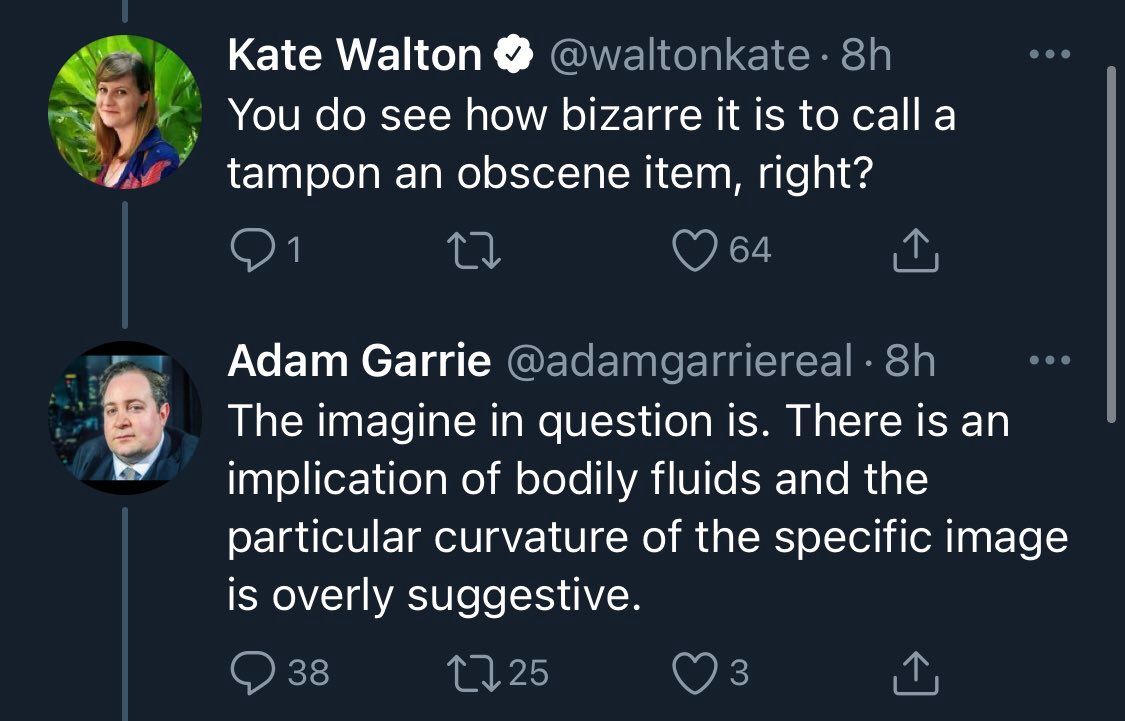The width and height of the screenshot is (1125, 721).
Task: Go to the @adamgarriereal handle
Action: click(679, 362)
